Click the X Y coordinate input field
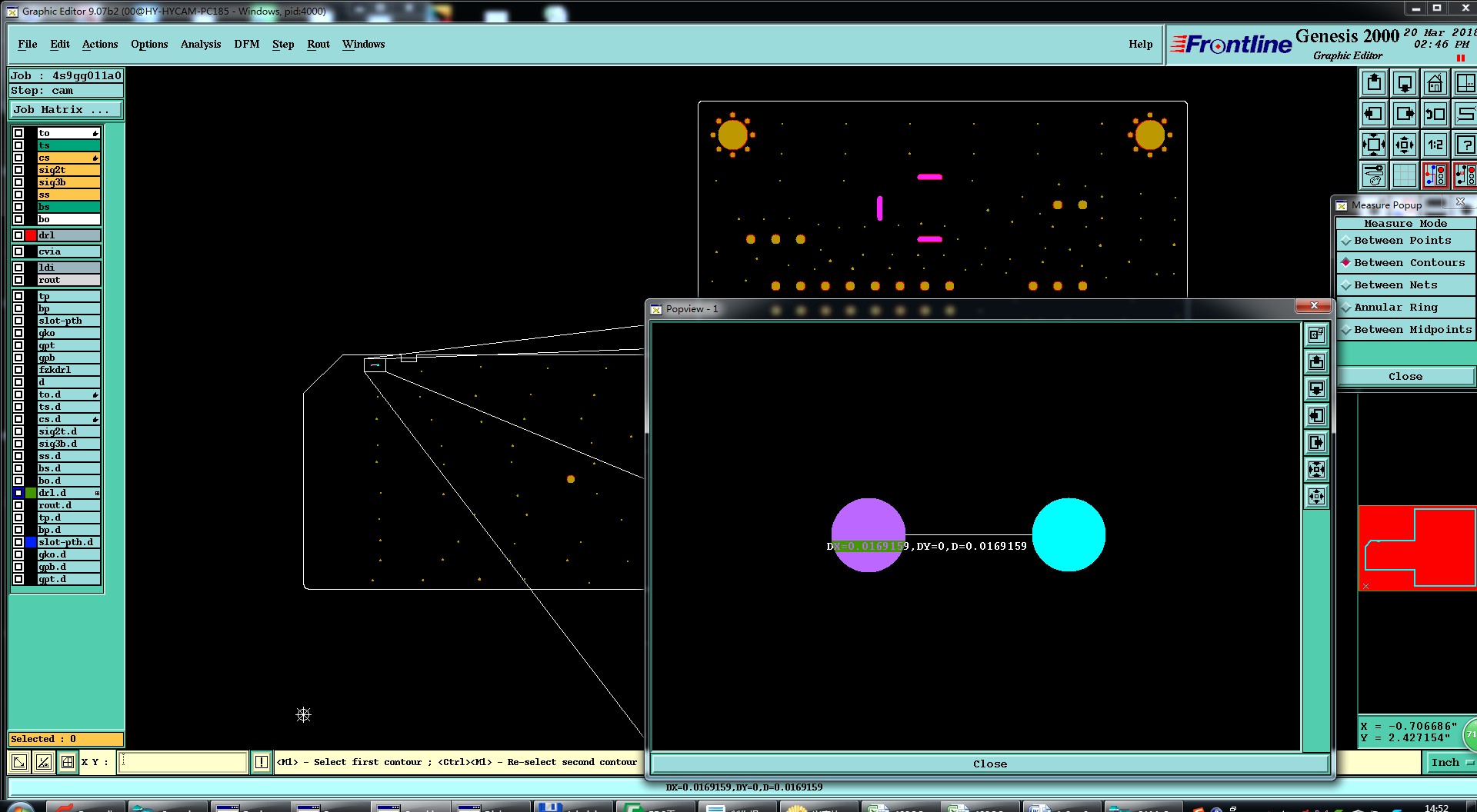The height and width of the screenshot is (812, 1477). pyautogui.click(x=183, y=762)
